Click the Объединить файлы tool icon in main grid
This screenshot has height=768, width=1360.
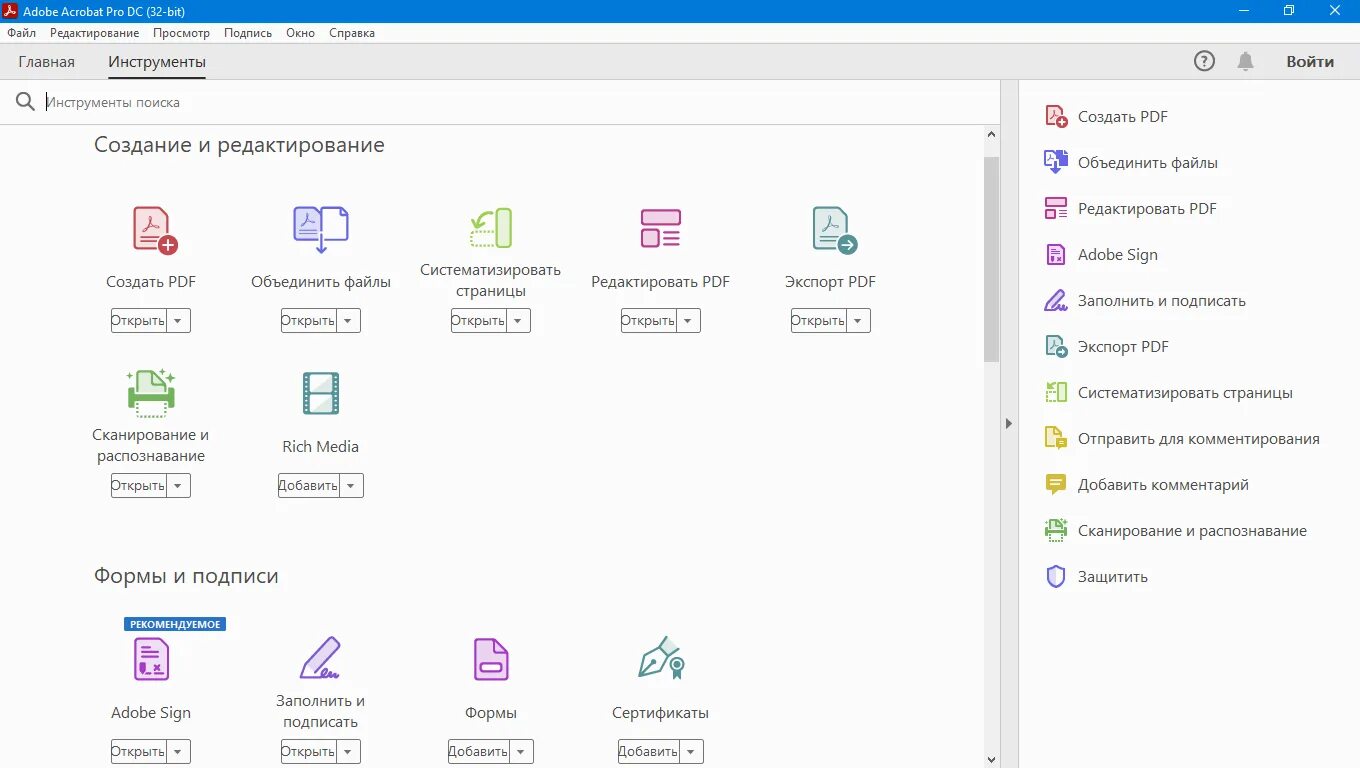coord(320,230)
